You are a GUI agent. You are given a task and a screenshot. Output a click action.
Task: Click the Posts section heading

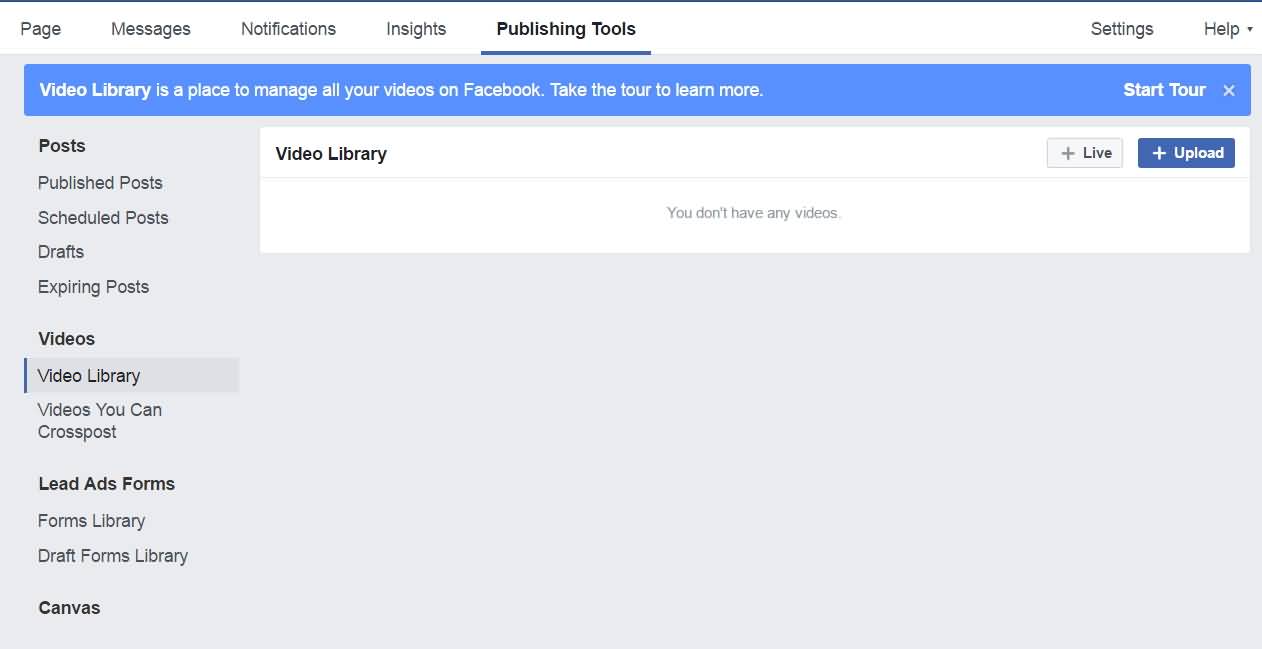62,146
